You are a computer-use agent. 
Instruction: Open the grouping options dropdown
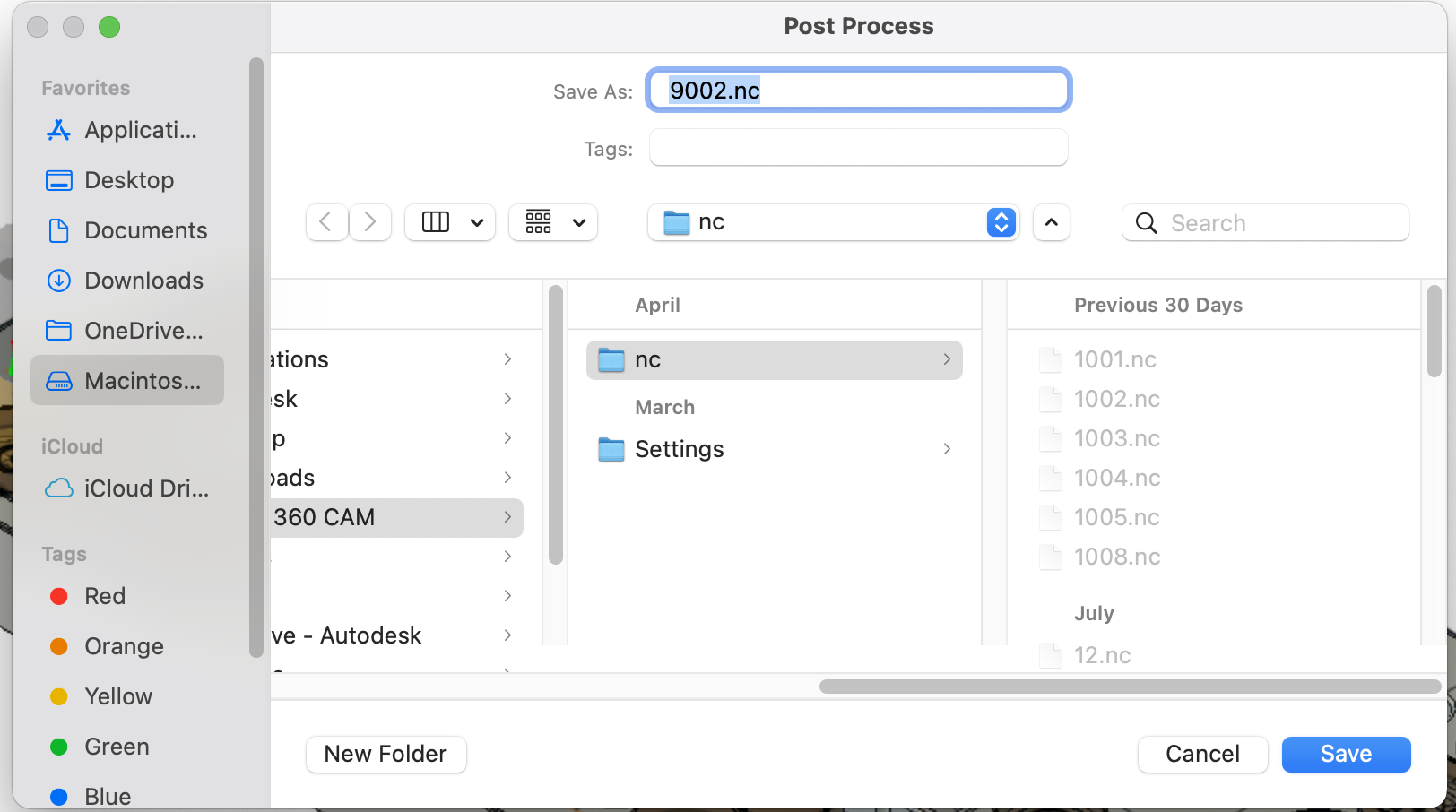pyautogui.click(x=553, y=222)
